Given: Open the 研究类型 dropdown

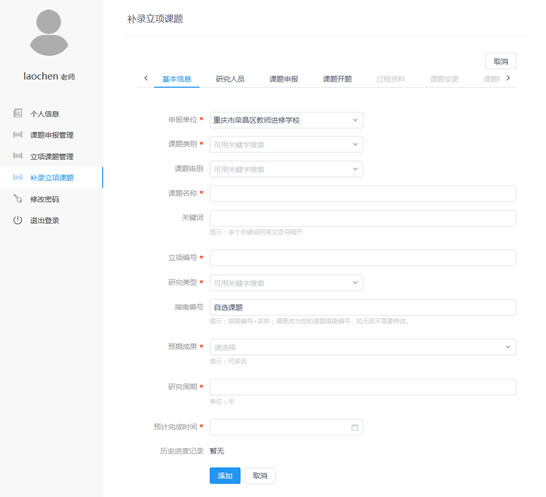Looking at the screenshot, I should coord(286,283).
